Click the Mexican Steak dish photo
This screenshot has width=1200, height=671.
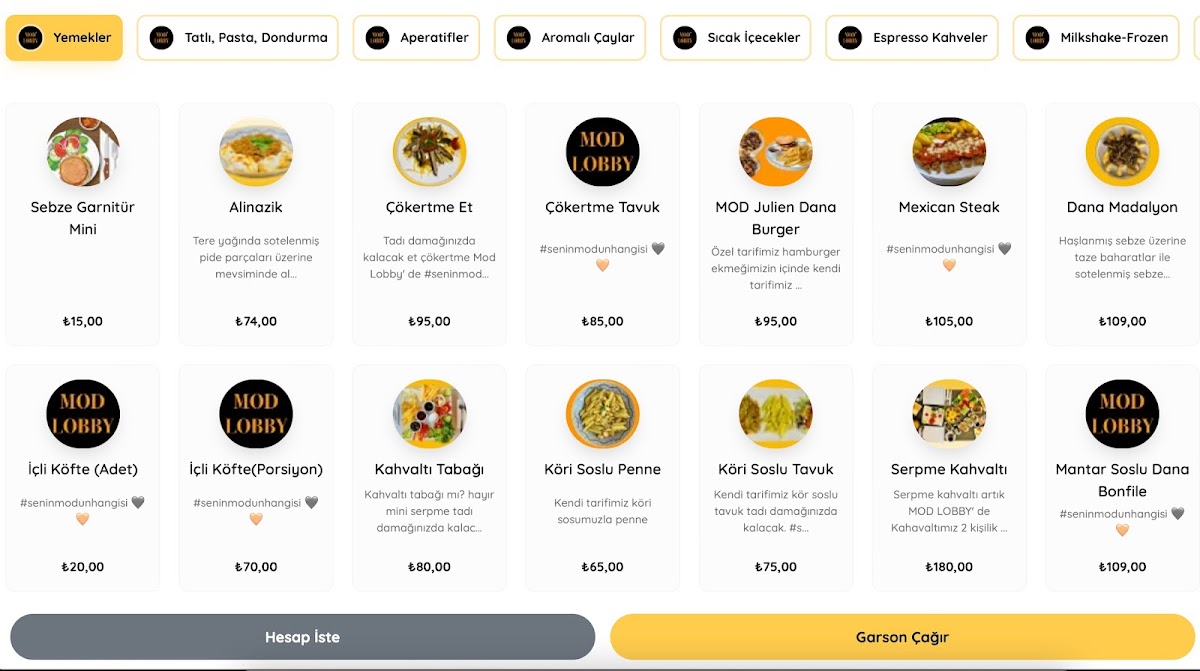coord(949,152)
